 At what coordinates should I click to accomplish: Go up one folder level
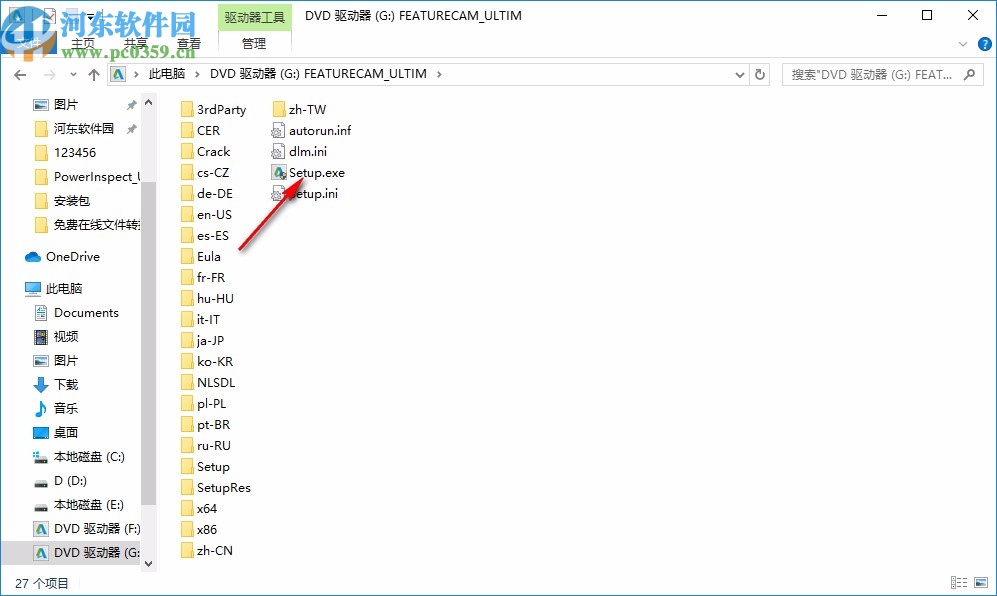(x=94, y=73)
